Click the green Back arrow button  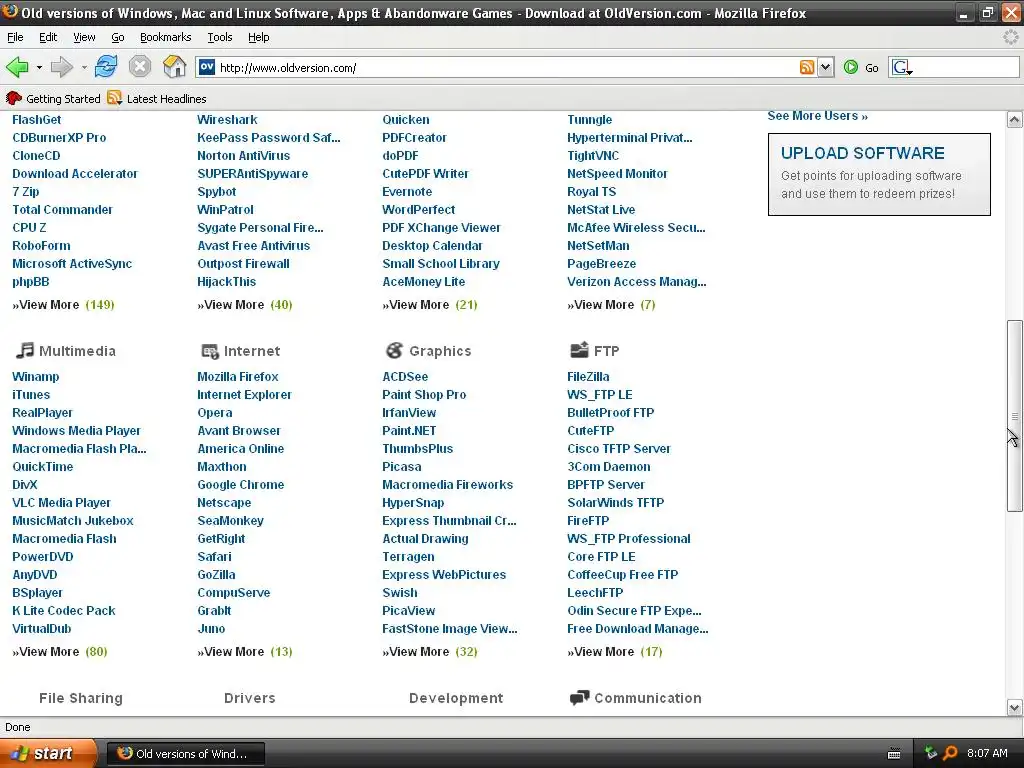point(18,67)
